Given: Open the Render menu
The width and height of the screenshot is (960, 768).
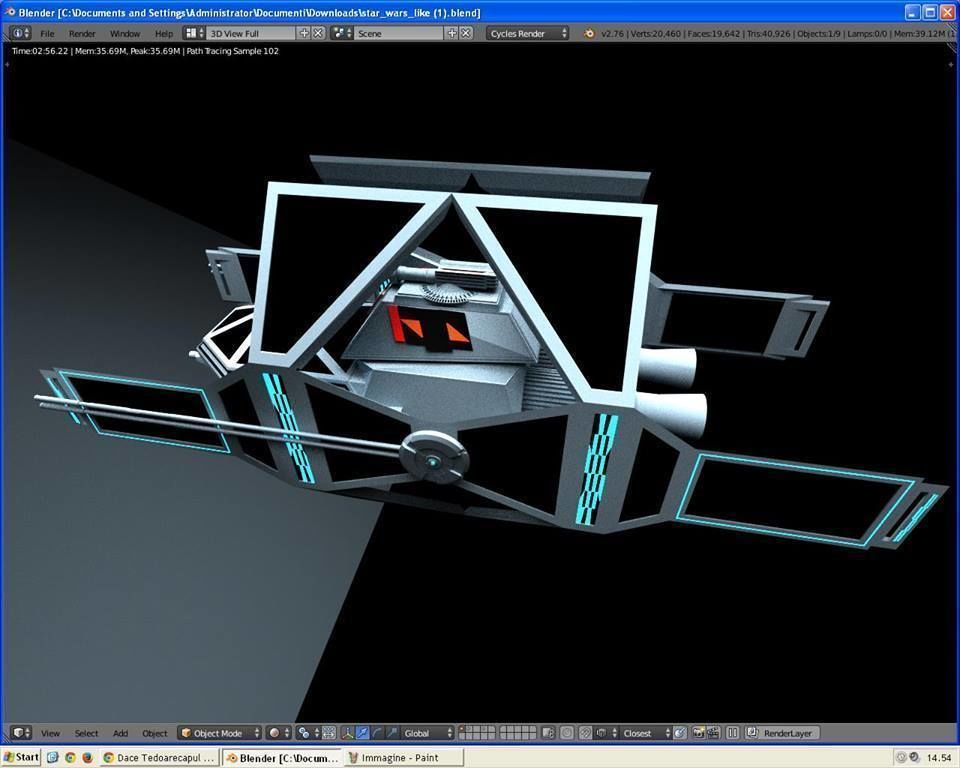Looking at the screenshot, I should point(82,34).
